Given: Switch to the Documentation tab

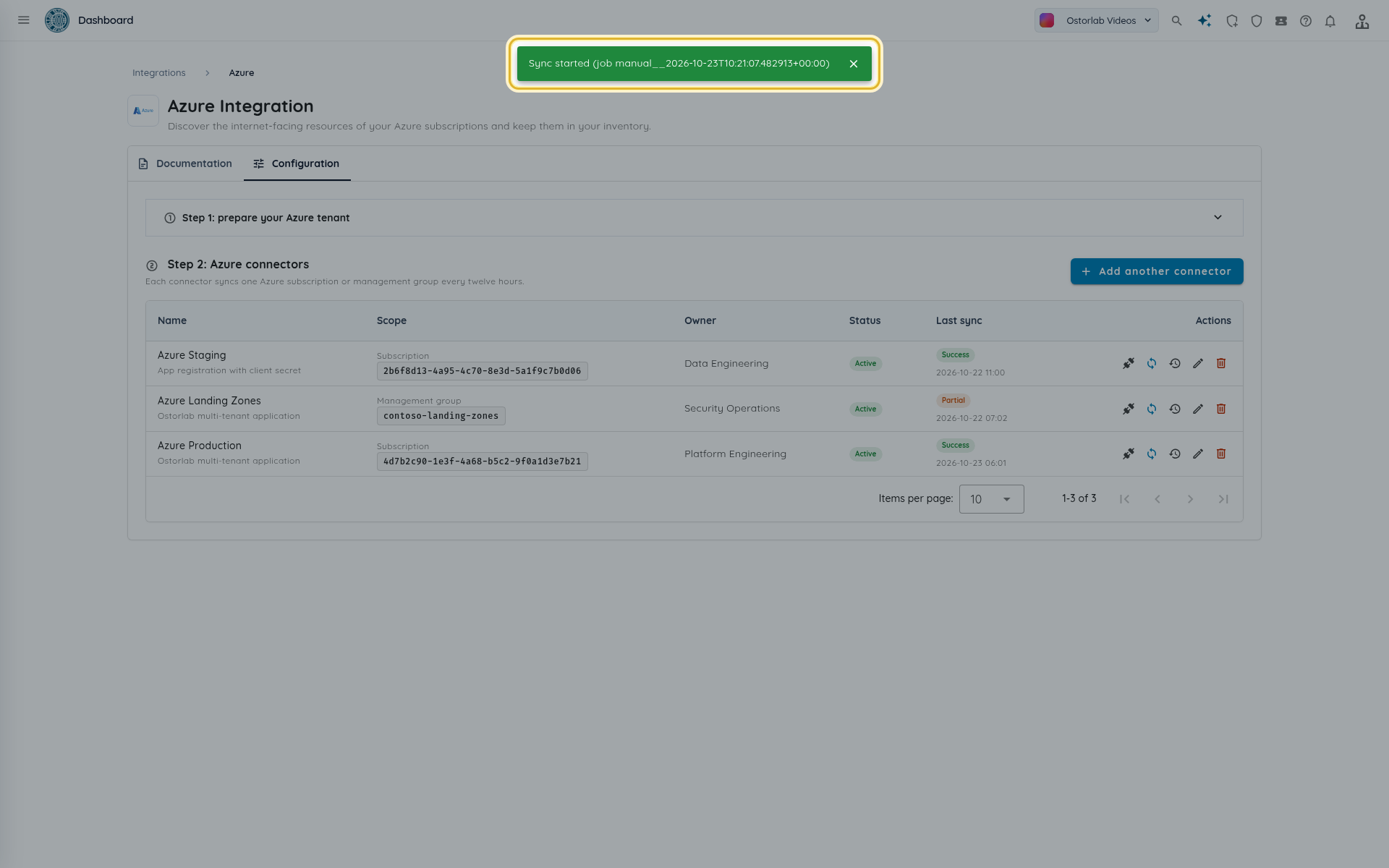Looking at the screenshot, I should (185, 163).
